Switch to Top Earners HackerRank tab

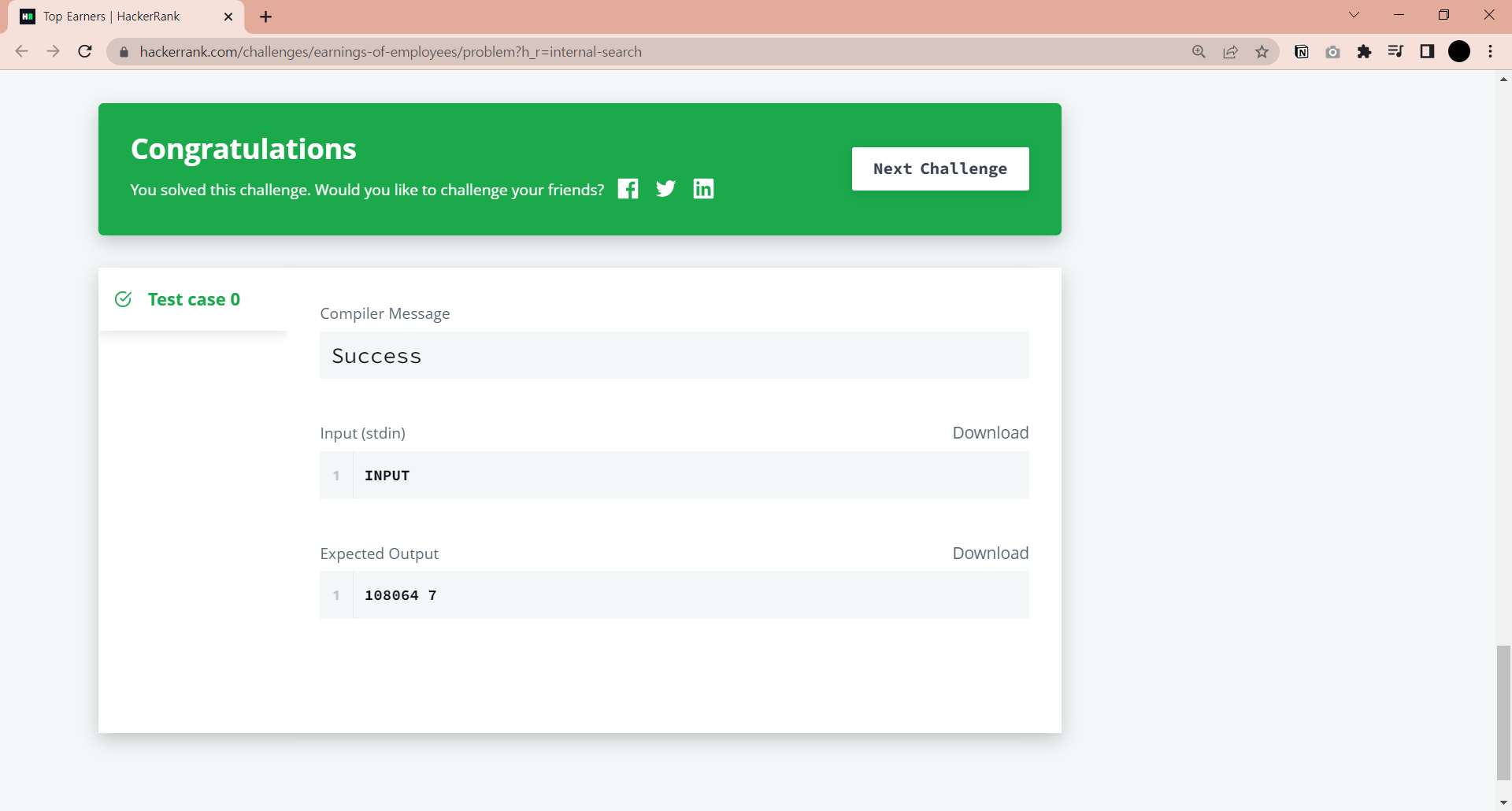(x=126, y=17)
